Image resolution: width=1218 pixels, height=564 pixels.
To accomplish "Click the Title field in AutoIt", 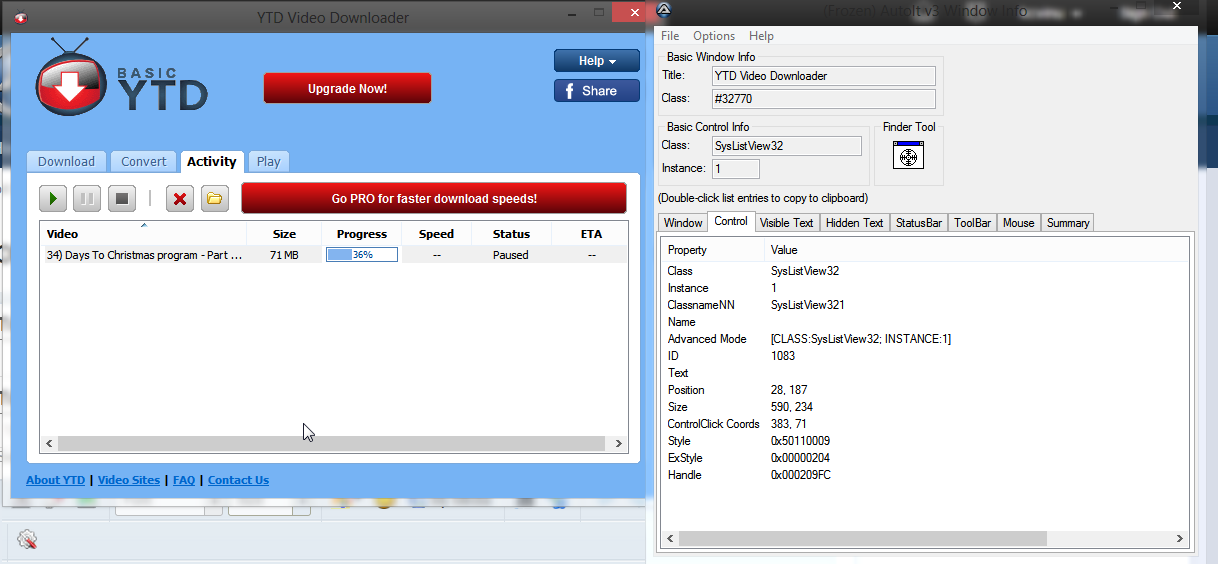I will [x=824, y=76].
